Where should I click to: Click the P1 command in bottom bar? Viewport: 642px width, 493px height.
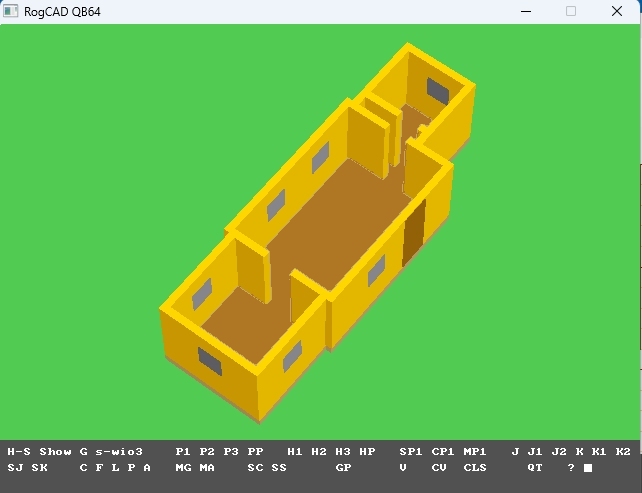click(x=183, y=452)
